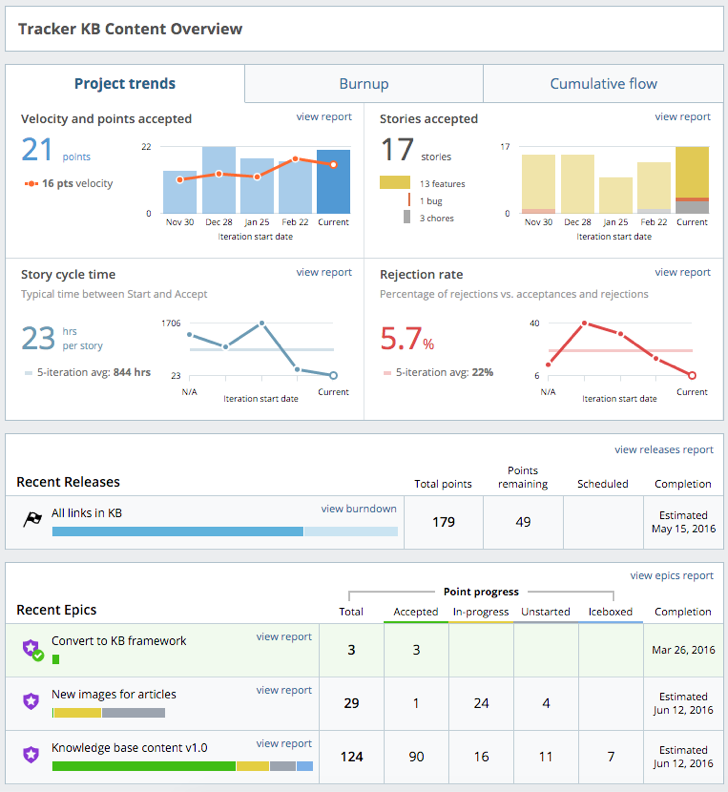
Task: Open view report for Knowledge base content v1.0
Action: pyautogui.click(x=284, y=744)
